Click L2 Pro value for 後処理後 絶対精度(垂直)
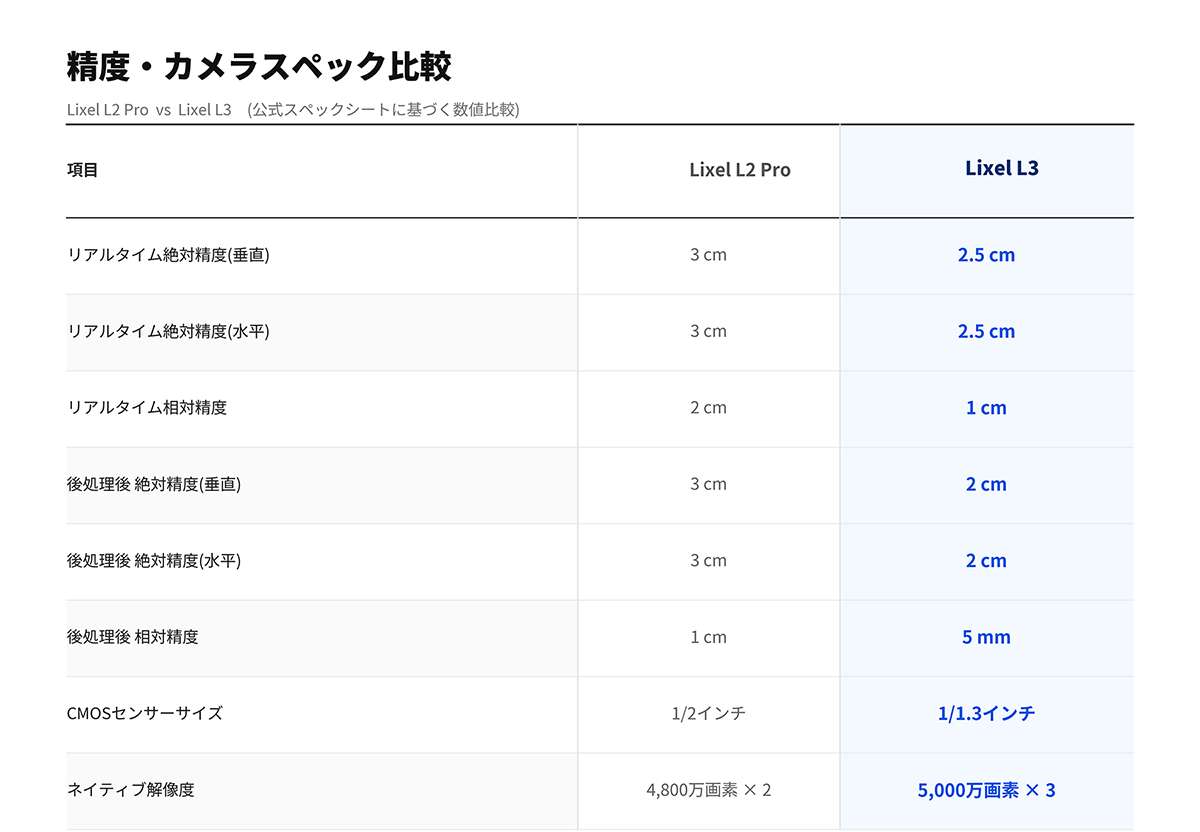The image size is (1200, 832). 708,484
